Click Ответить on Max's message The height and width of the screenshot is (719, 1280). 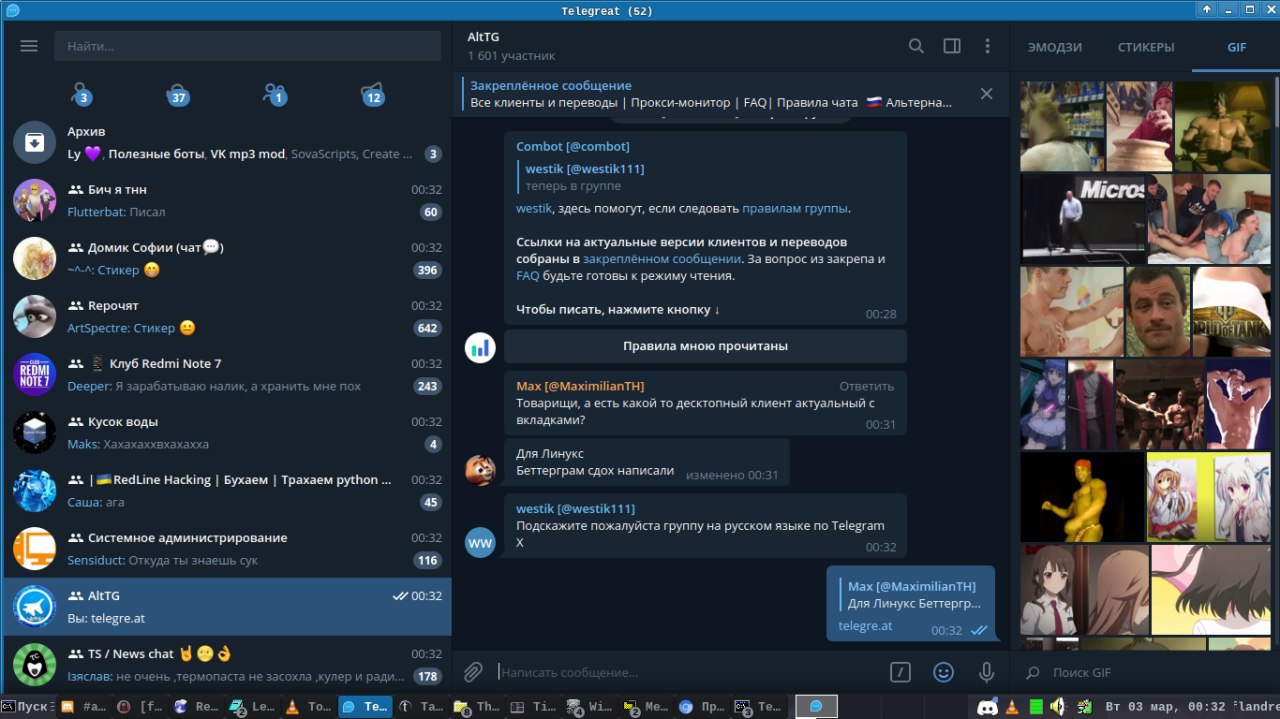[867, 386]
